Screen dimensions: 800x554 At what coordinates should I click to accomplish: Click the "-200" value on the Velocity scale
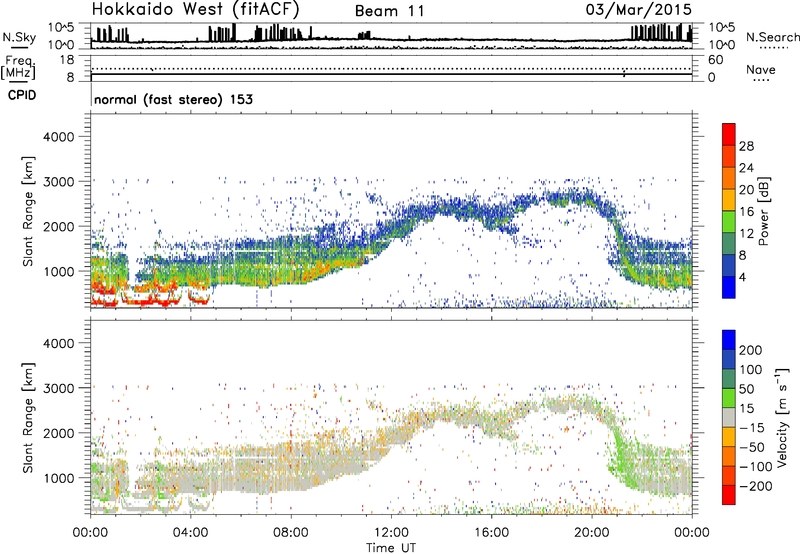point(755,486)
